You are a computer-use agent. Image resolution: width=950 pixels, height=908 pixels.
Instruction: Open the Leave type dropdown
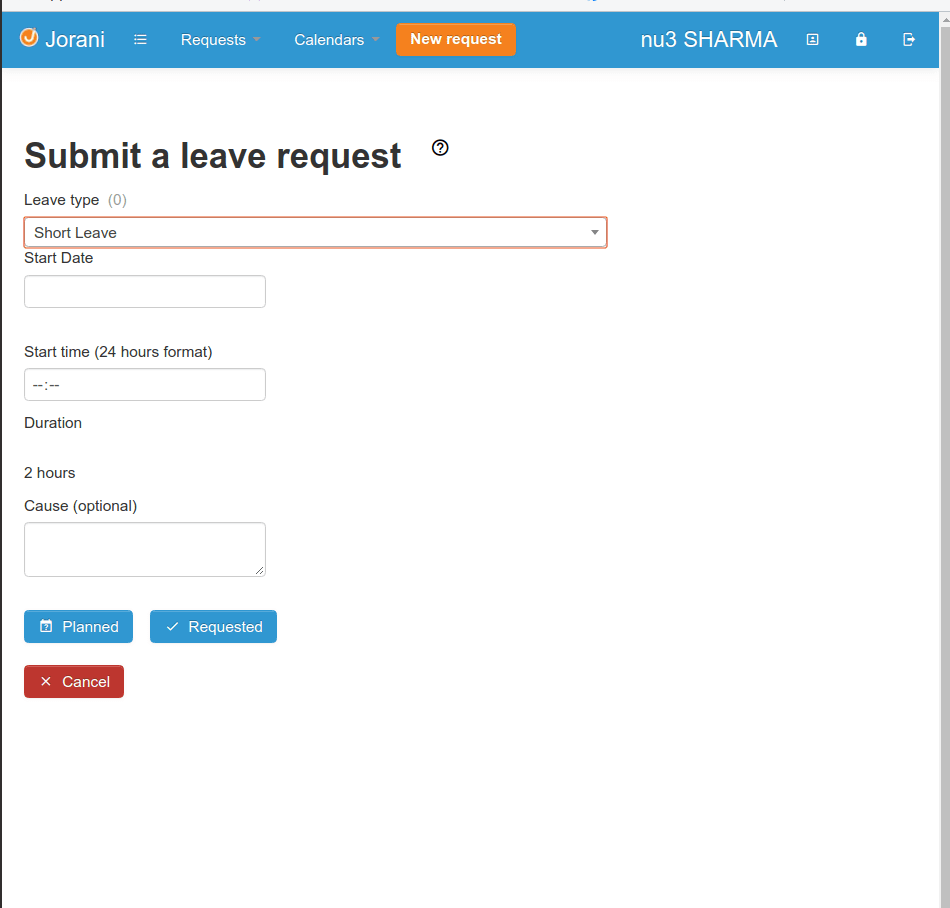click(315, 232)
